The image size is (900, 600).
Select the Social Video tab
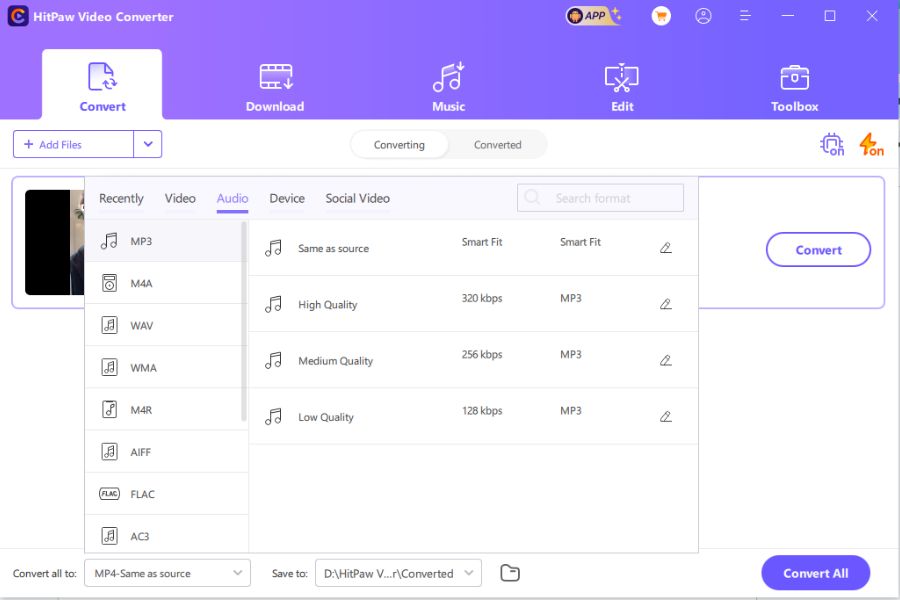pyautogui.click(x=357, y=198)
